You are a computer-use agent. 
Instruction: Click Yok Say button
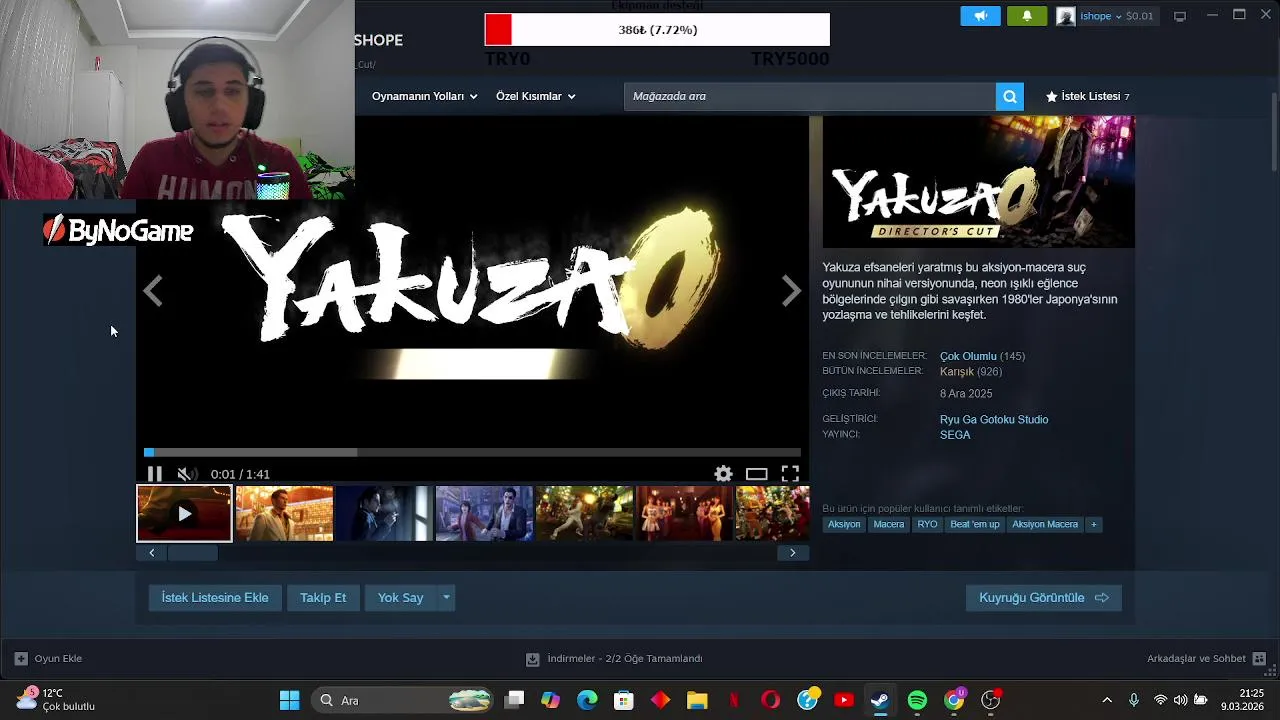400,597
